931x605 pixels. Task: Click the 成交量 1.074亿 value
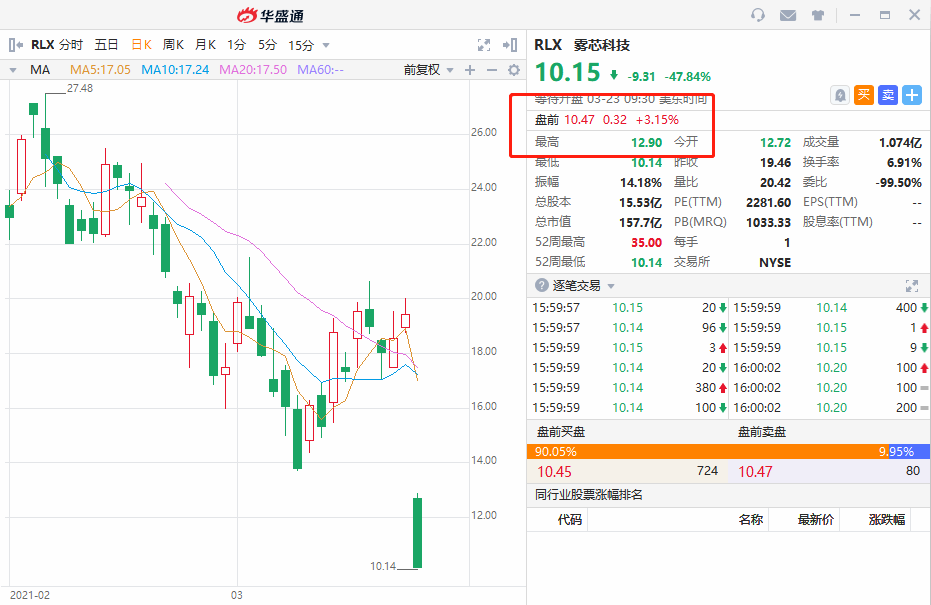click(900, 142)
